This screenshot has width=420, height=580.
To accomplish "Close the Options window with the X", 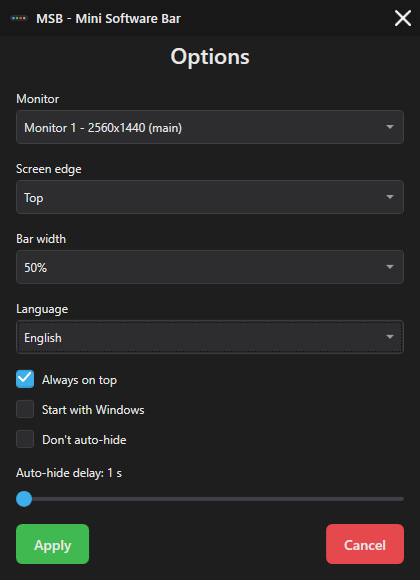I will click(x=403, y=18).
